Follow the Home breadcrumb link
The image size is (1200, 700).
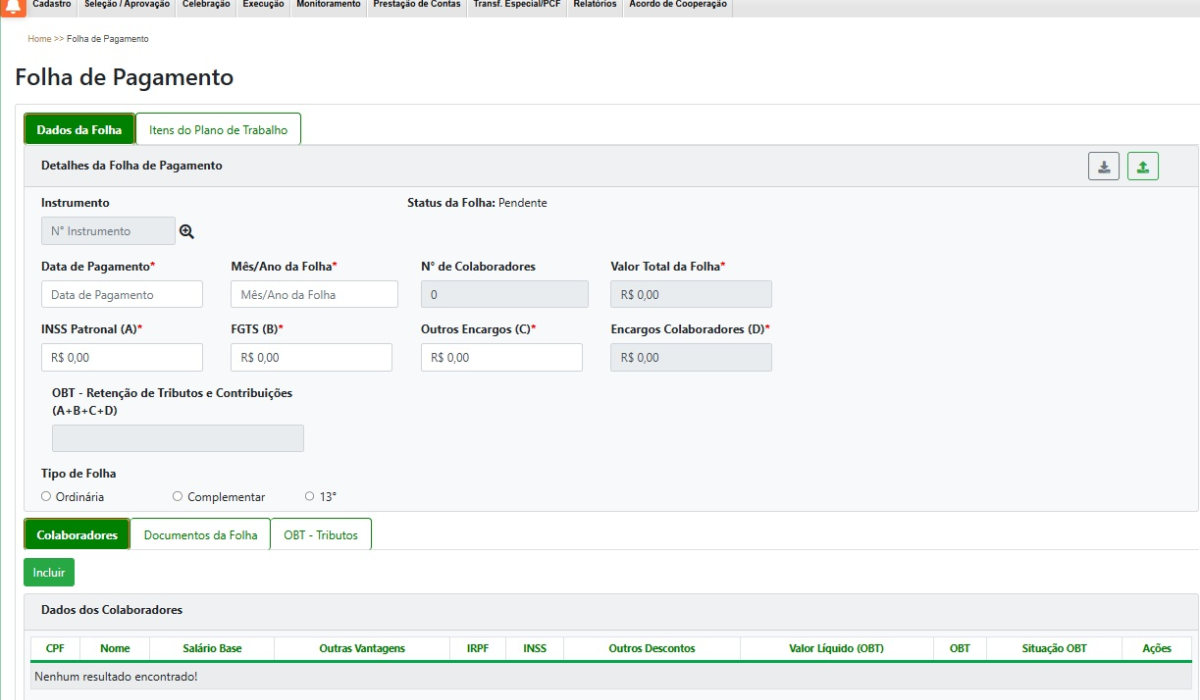(39, 39)
